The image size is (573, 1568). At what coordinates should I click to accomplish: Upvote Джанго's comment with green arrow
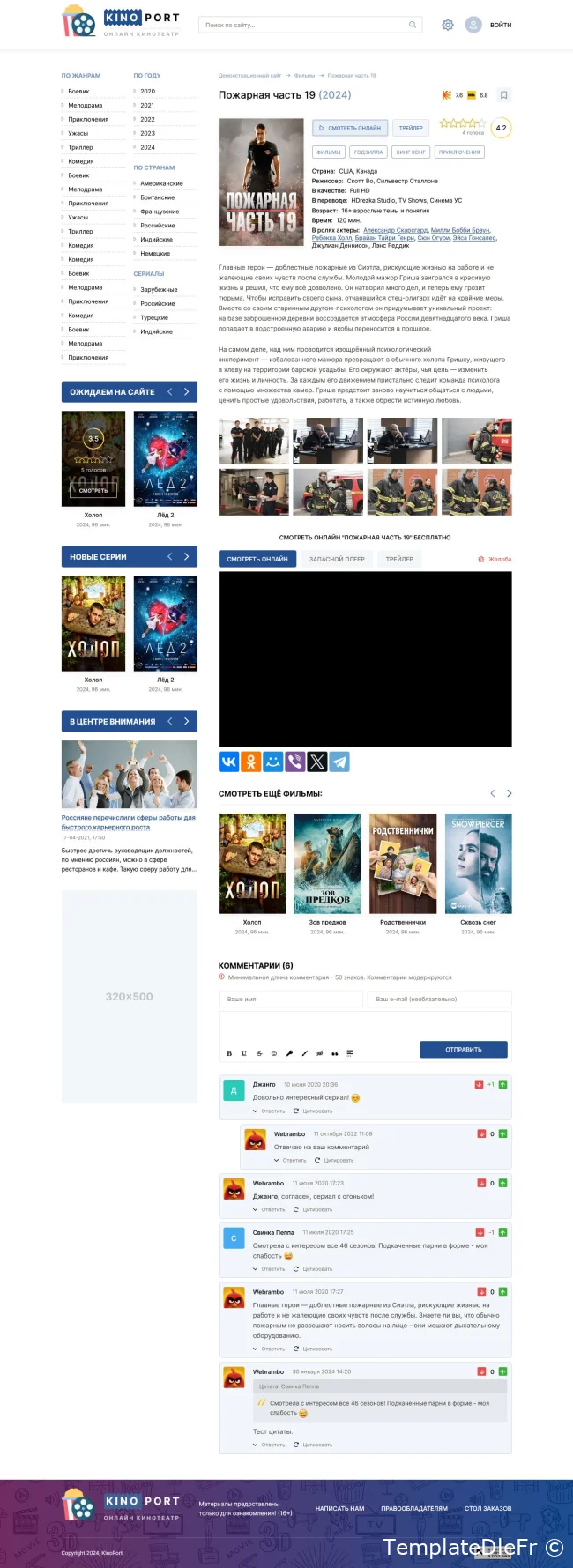pyautogui.click(x=502, y=1084)
